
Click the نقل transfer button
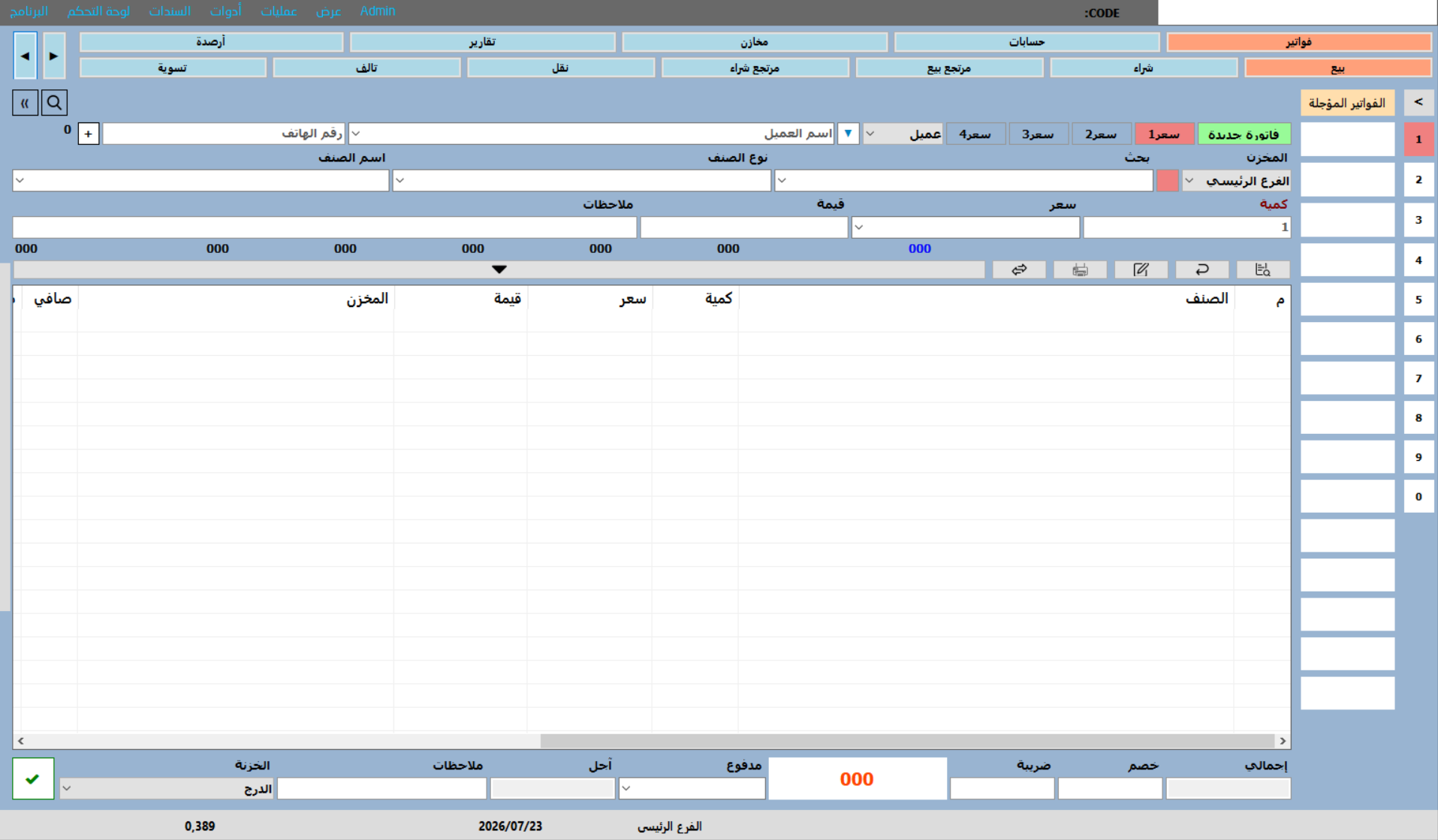pyautogui.click(x=560, y=68)
